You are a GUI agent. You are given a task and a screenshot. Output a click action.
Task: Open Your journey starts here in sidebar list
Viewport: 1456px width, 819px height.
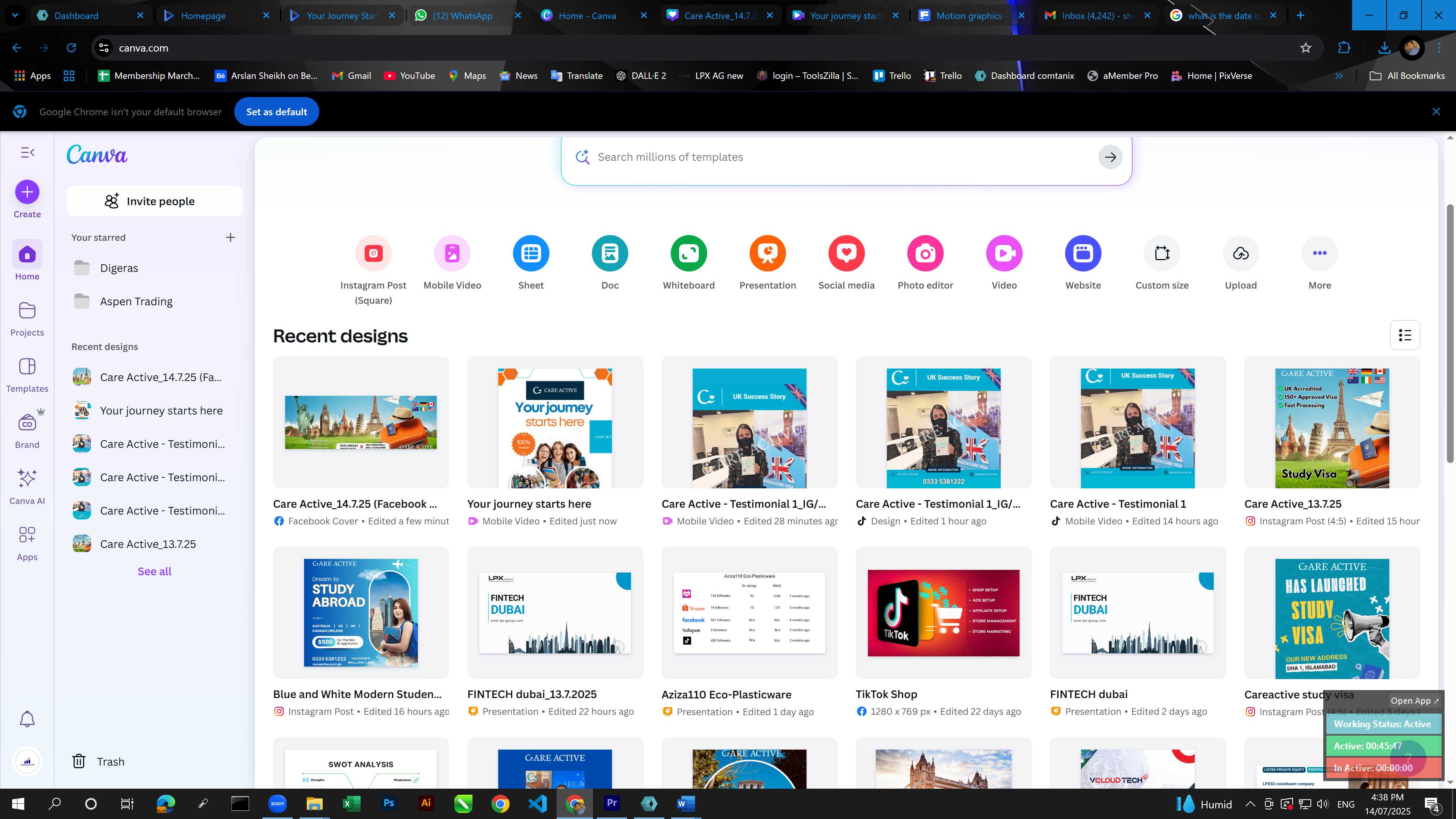[x=154, y=410]
